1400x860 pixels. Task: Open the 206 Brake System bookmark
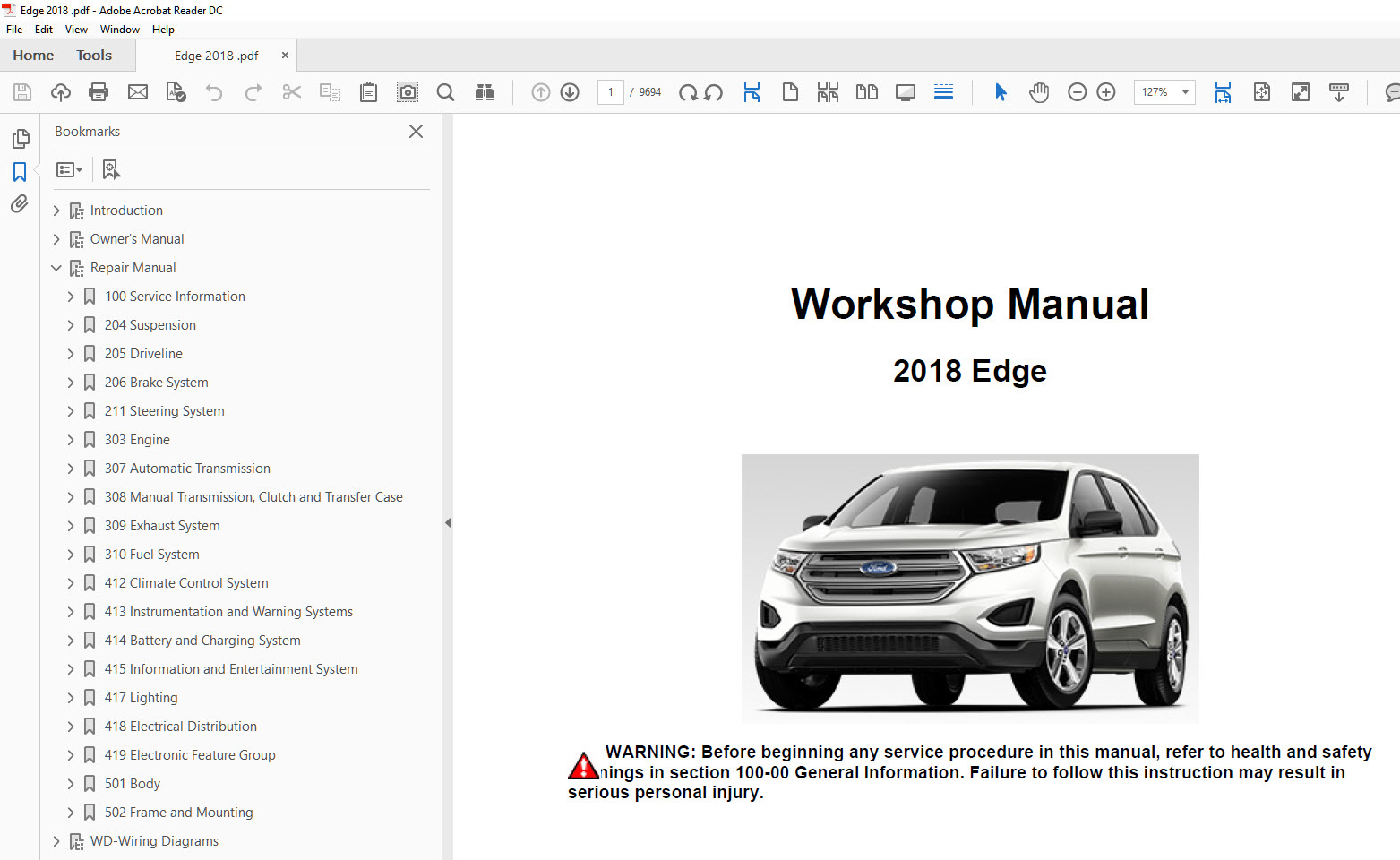156,383
